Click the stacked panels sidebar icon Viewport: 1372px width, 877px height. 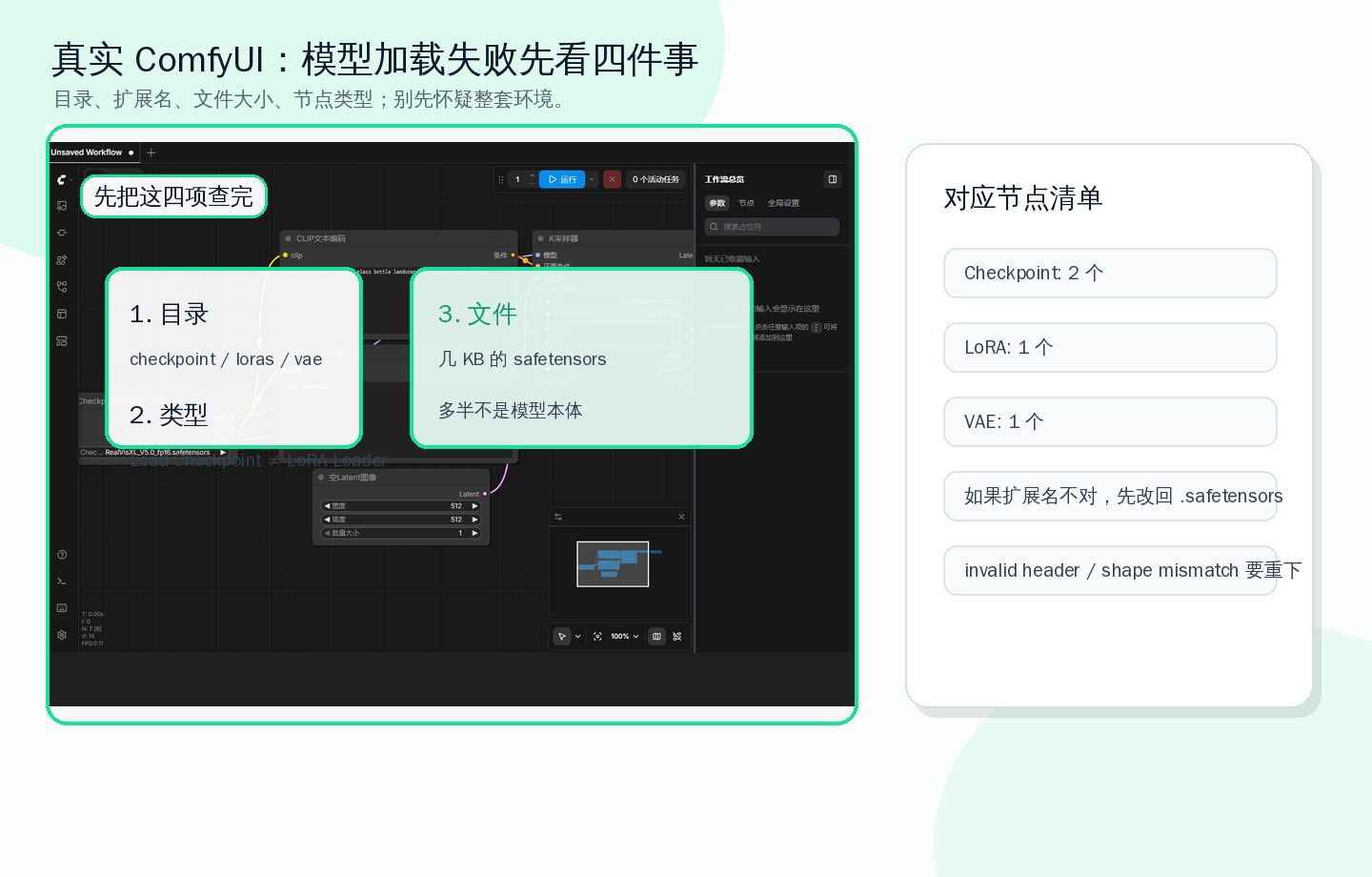coord(62,341)
